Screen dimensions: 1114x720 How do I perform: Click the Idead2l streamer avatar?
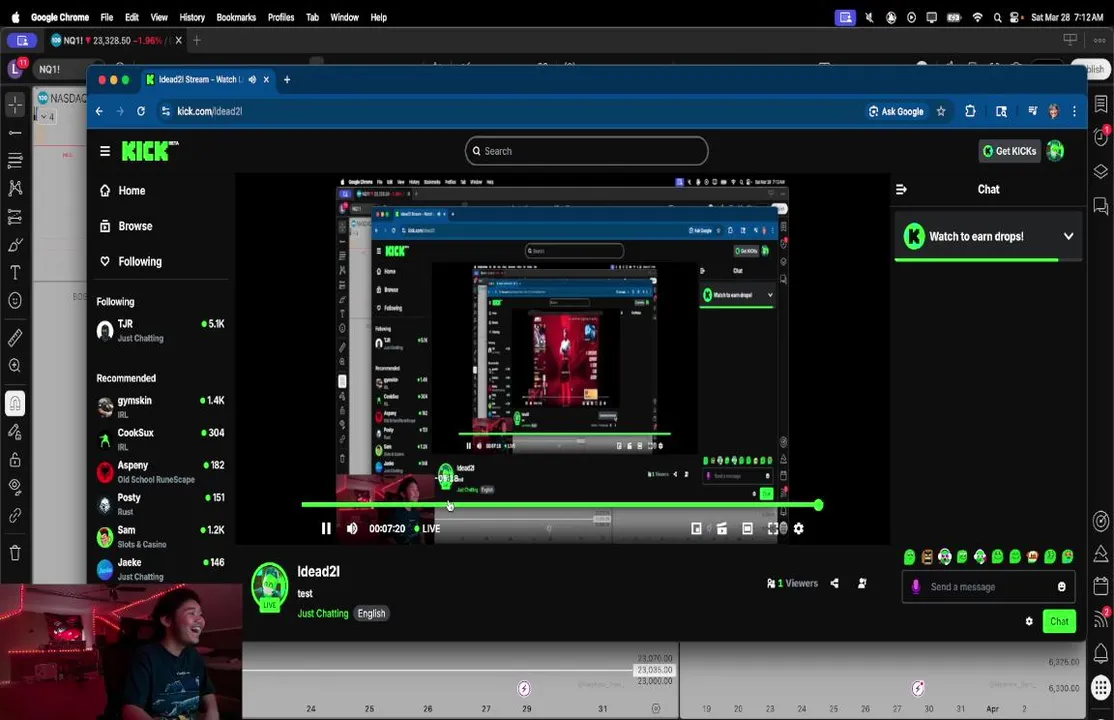(270, 586)
